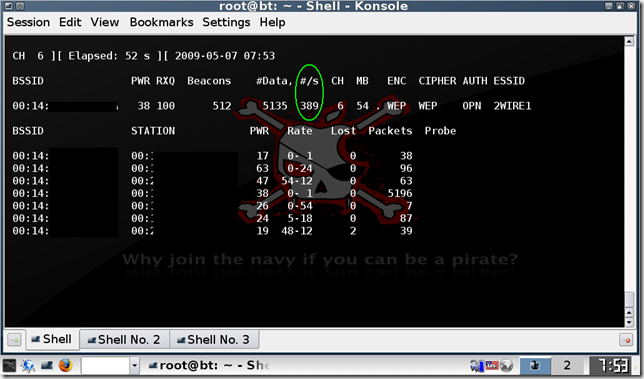Switch to the Shell No. 3 tab

tap(214, 340)
